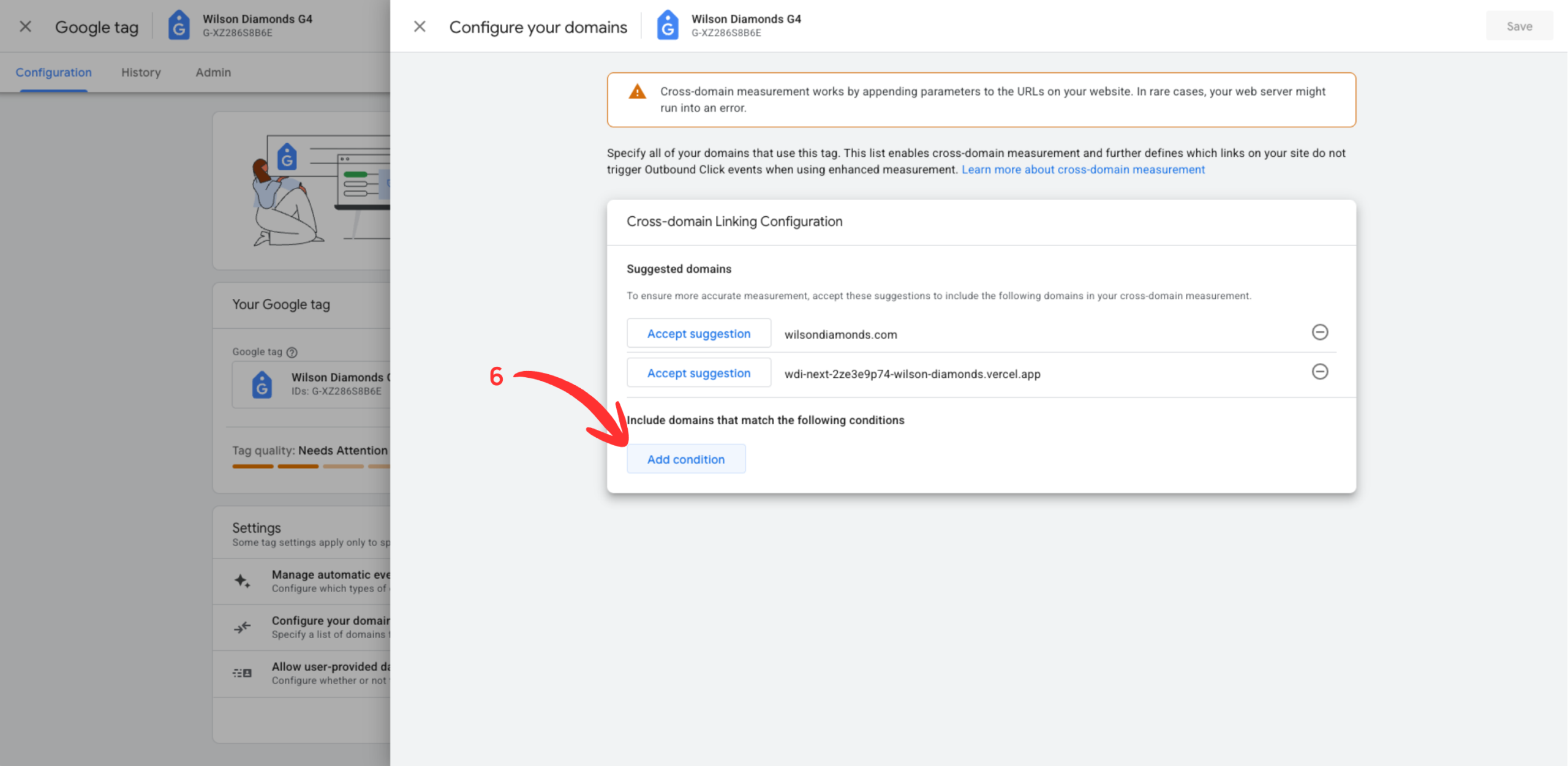Image resolution: width=1568 pixels, height=766 pixels.
Task: Click the Allow user-provided data icon
Action: pos(242,673)
